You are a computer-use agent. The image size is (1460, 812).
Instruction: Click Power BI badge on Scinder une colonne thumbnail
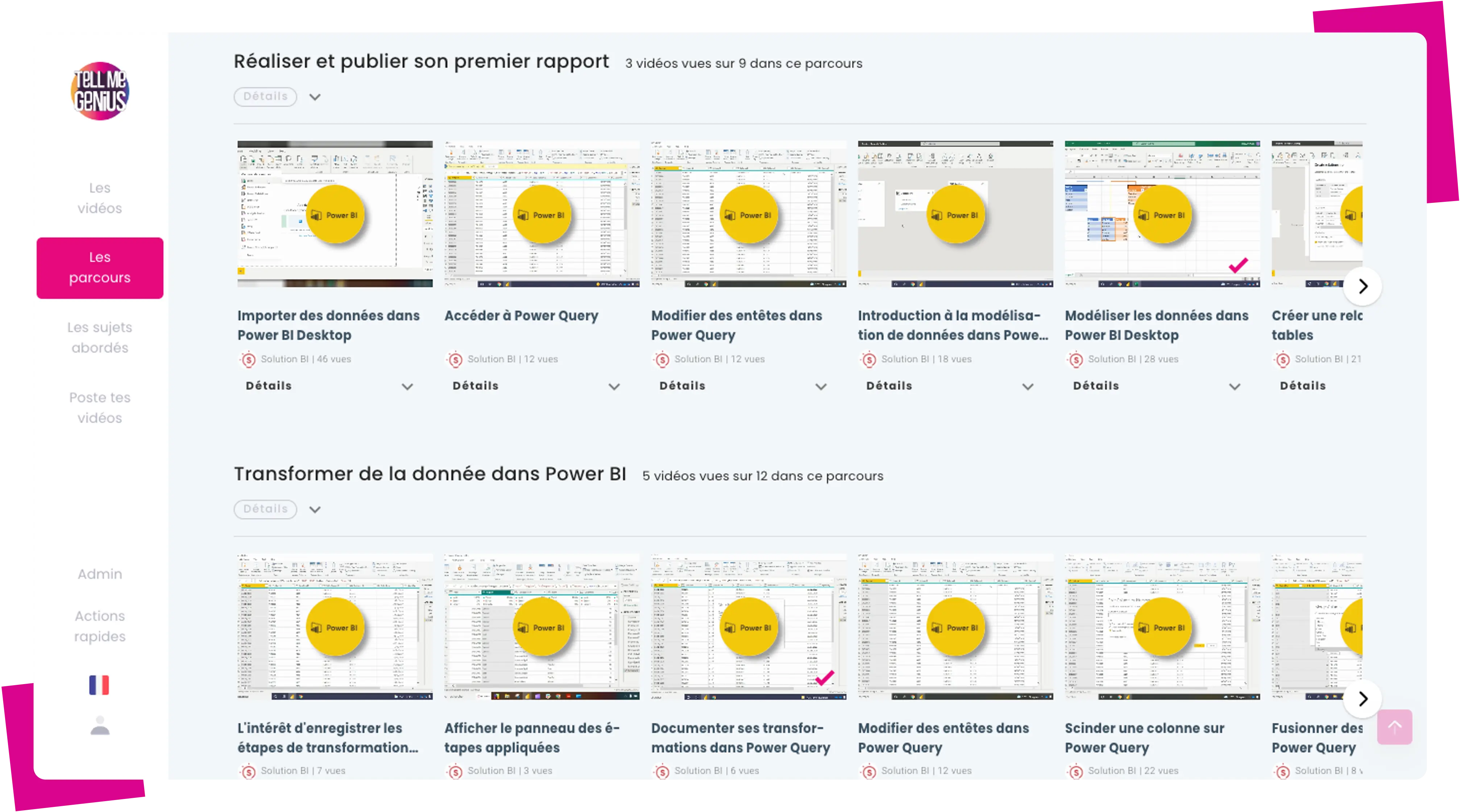[1162, 627]
